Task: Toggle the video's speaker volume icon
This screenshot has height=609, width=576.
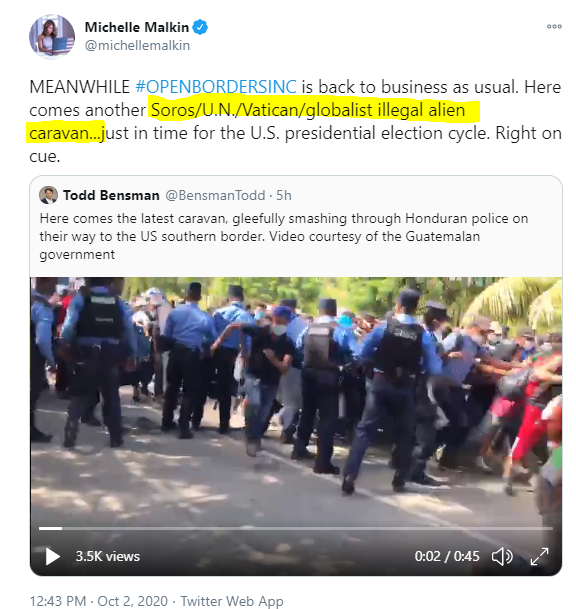Action: tap(502, 556)
